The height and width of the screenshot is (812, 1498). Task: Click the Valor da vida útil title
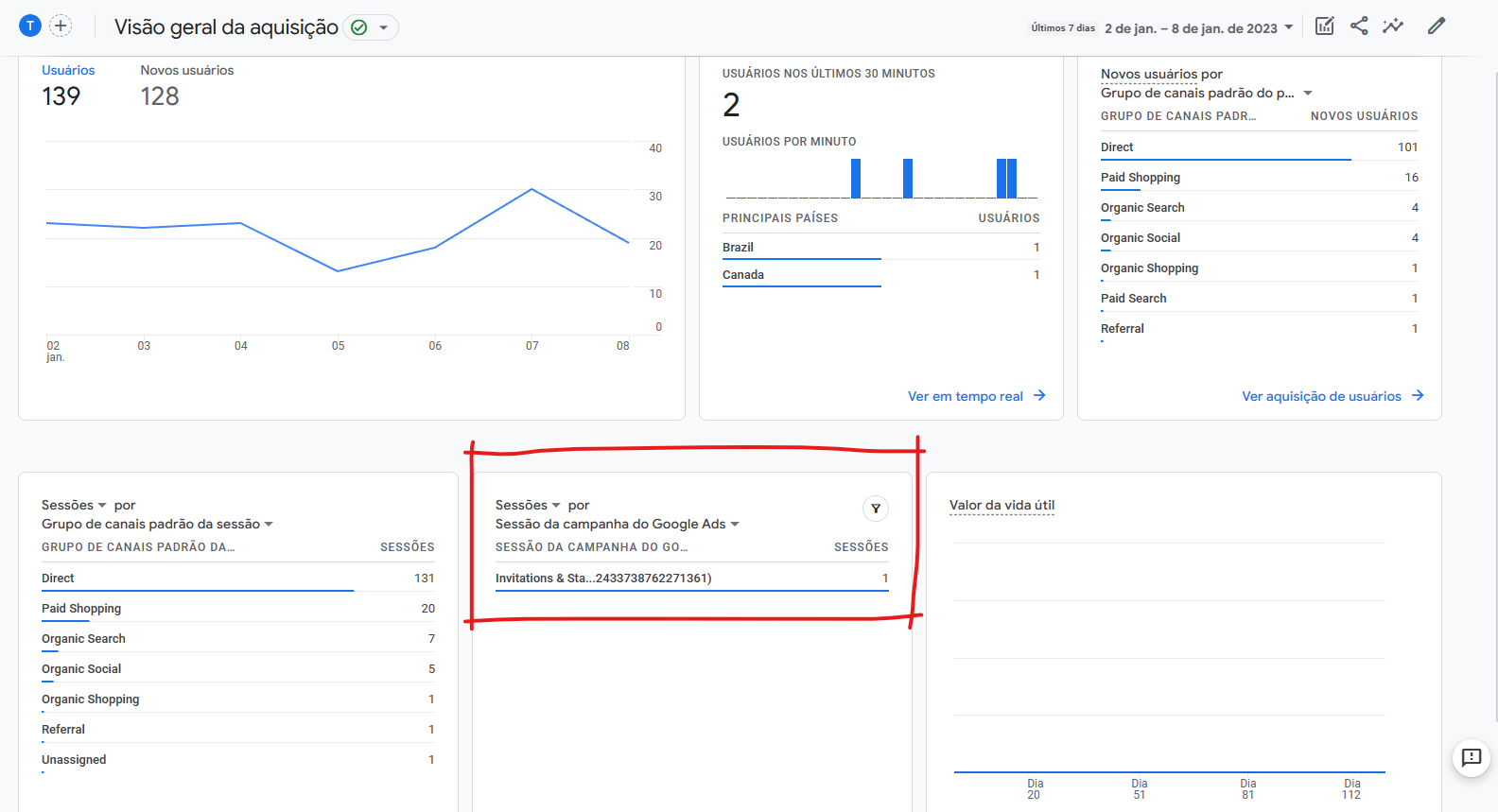(1002, 505)
